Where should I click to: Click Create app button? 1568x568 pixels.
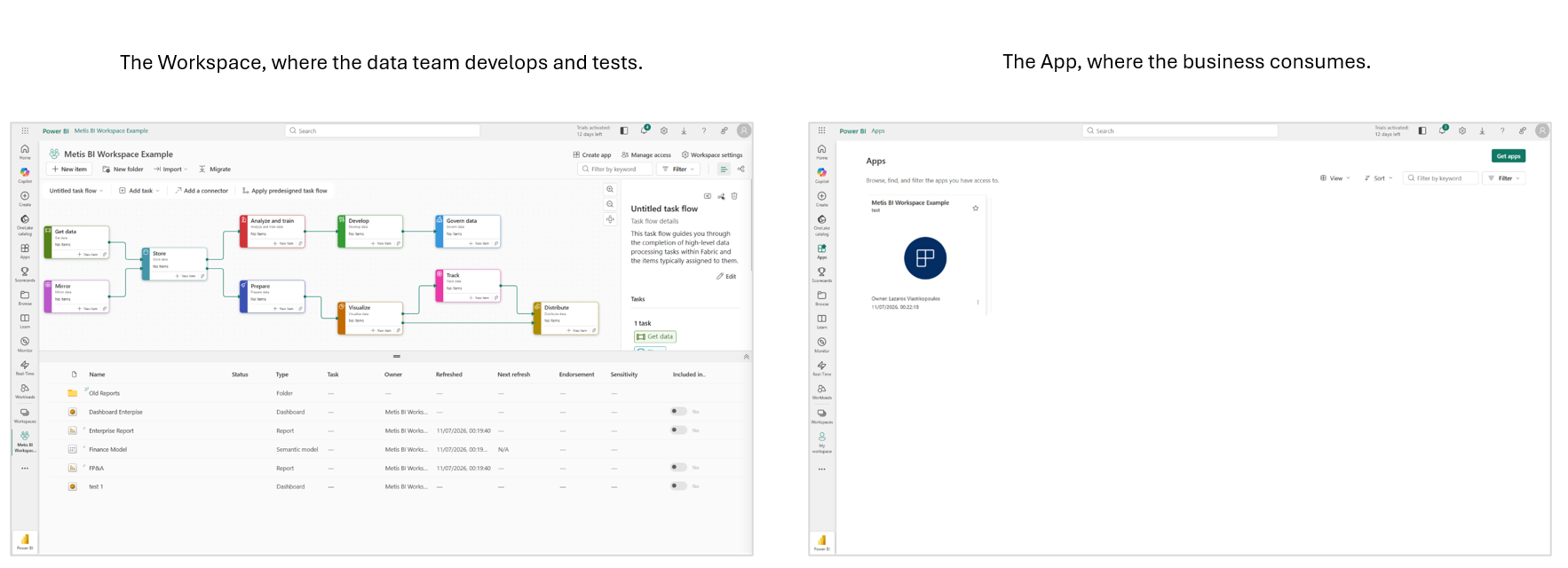click(x=592, y=155)
